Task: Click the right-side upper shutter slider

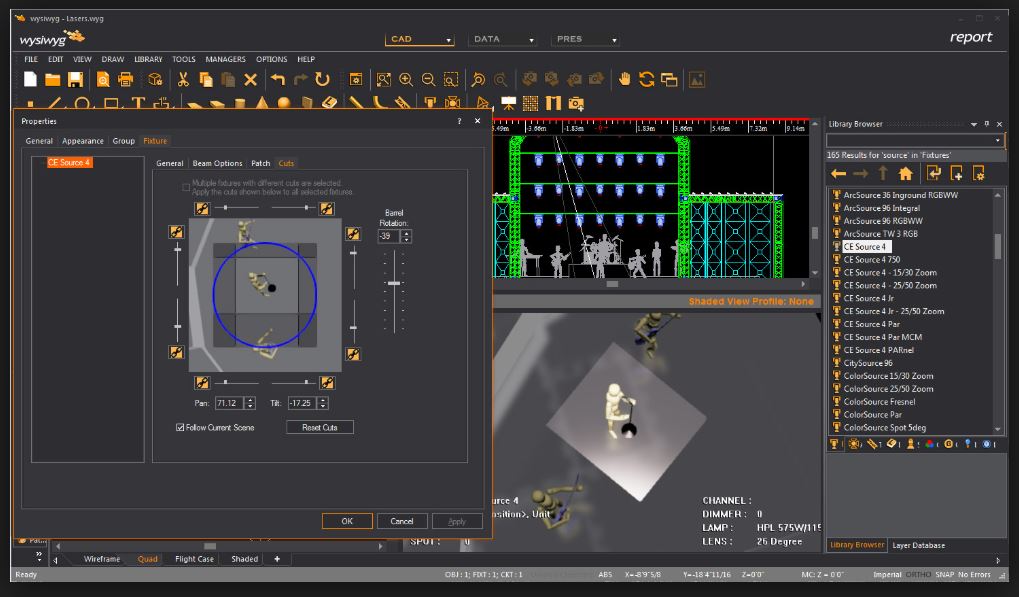Action: pos(353,266)
